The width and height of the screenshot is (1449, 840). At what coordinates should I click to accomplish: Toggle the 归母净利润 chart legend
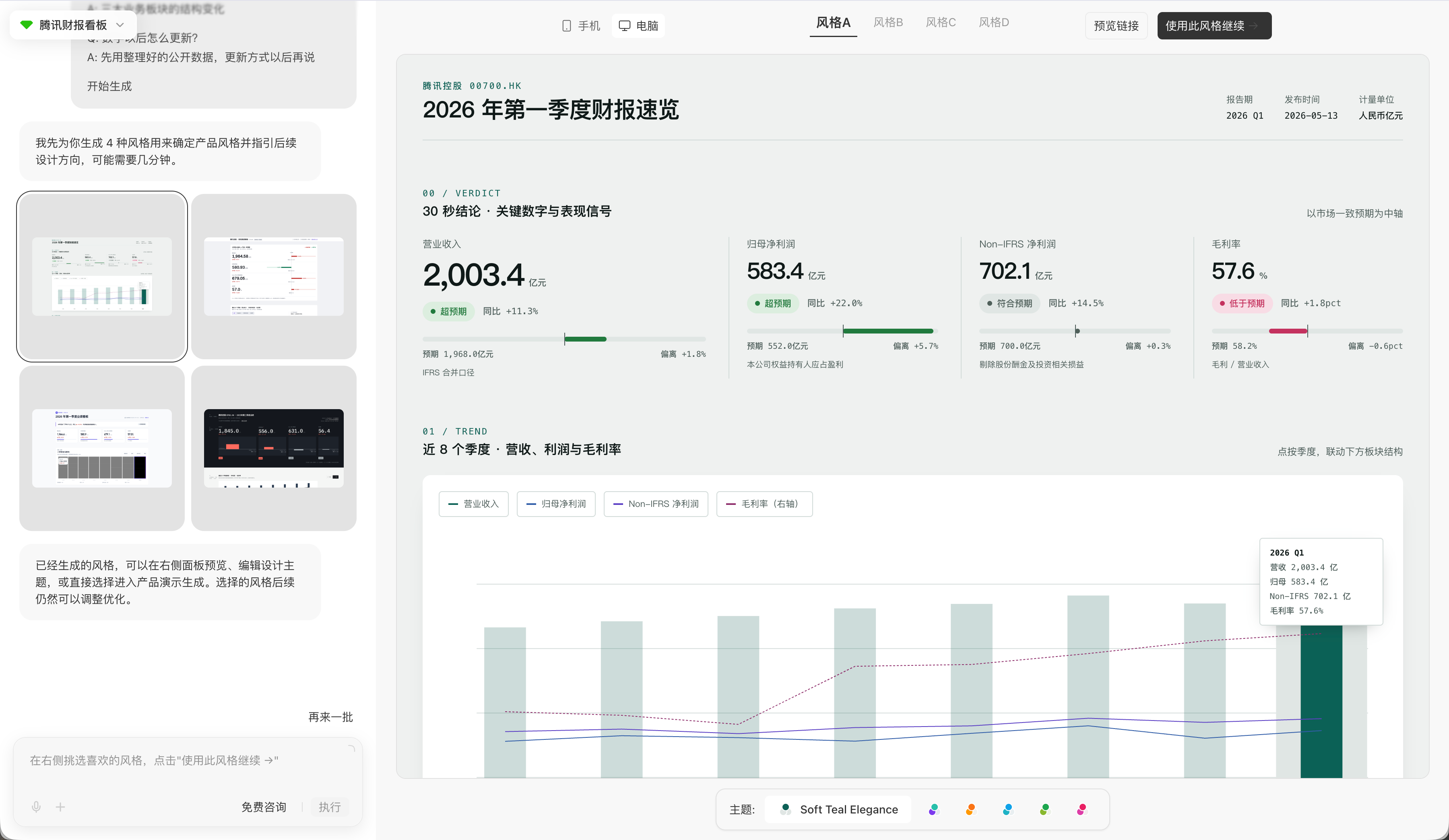[555, 504]
